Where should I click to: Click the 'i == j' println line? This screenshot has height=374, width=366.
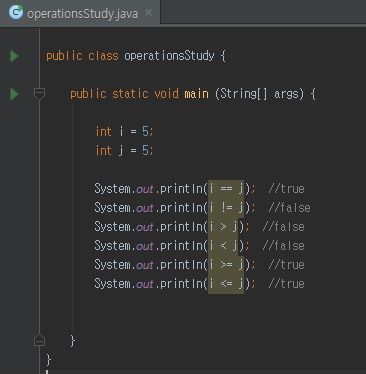click(199, 189)
